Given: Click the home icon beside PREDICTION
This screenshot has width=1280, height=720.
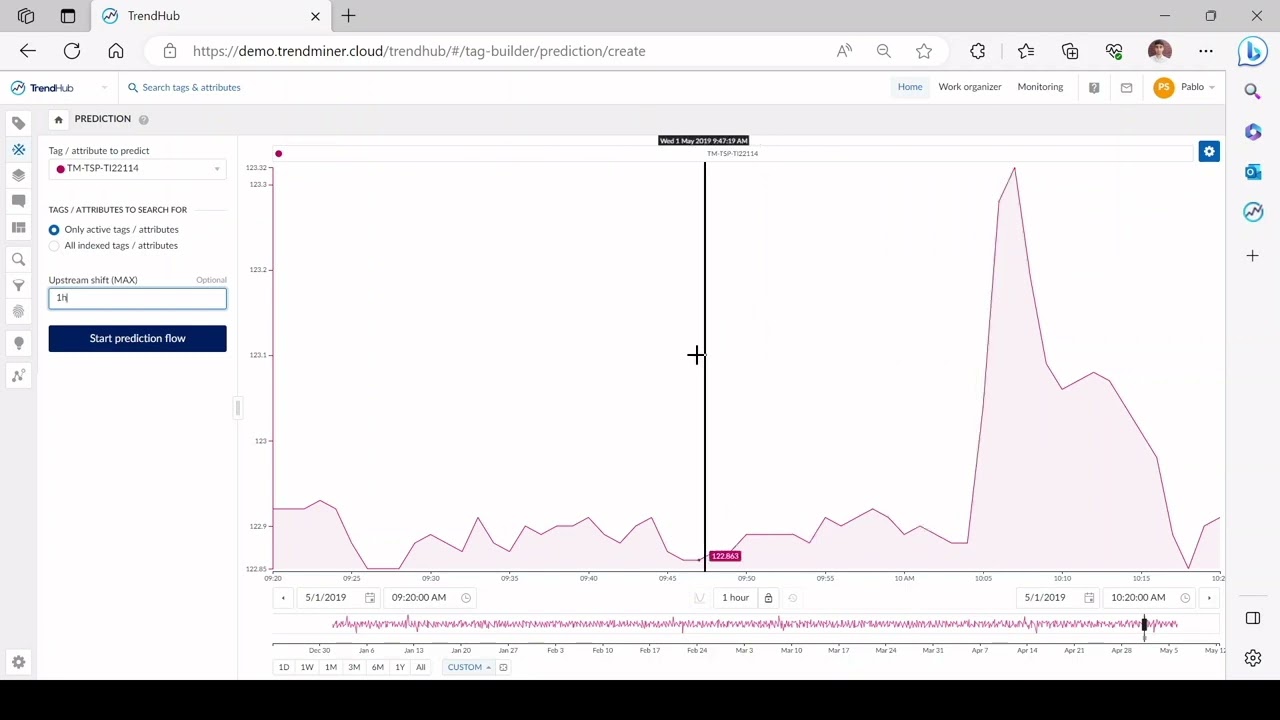Looking at the screenshot, I should 58,119.
